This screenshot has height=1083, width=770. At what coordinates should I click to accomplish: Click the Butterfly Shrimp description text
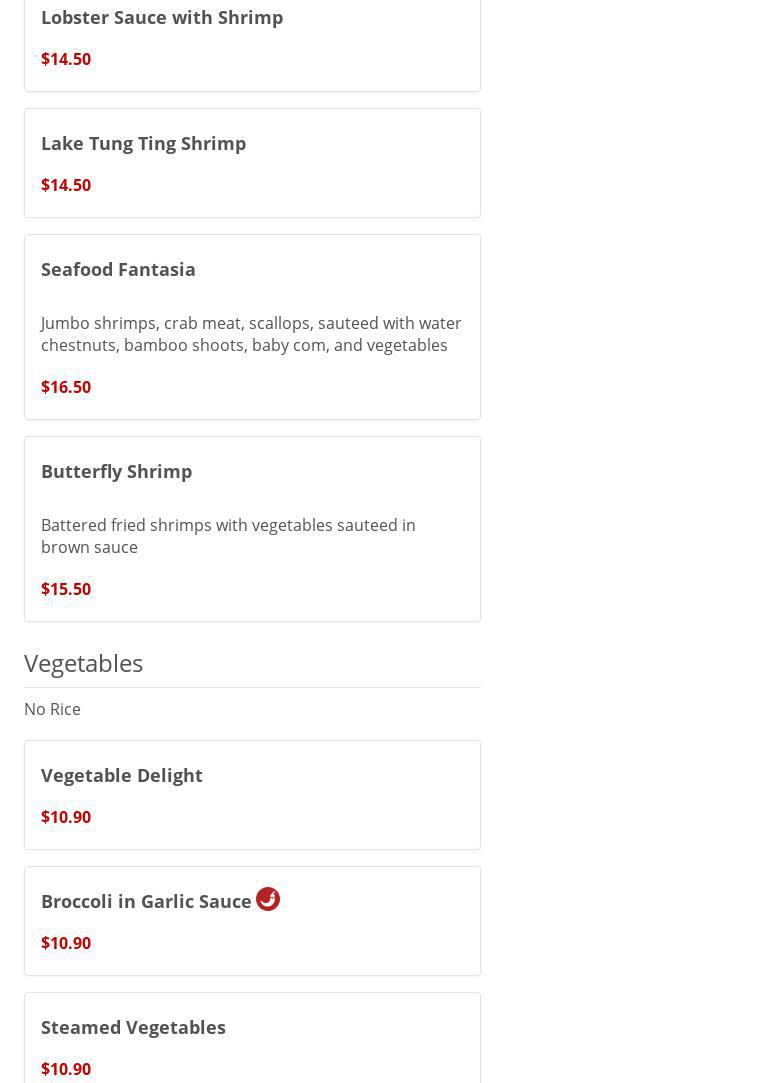click(228, 536)
